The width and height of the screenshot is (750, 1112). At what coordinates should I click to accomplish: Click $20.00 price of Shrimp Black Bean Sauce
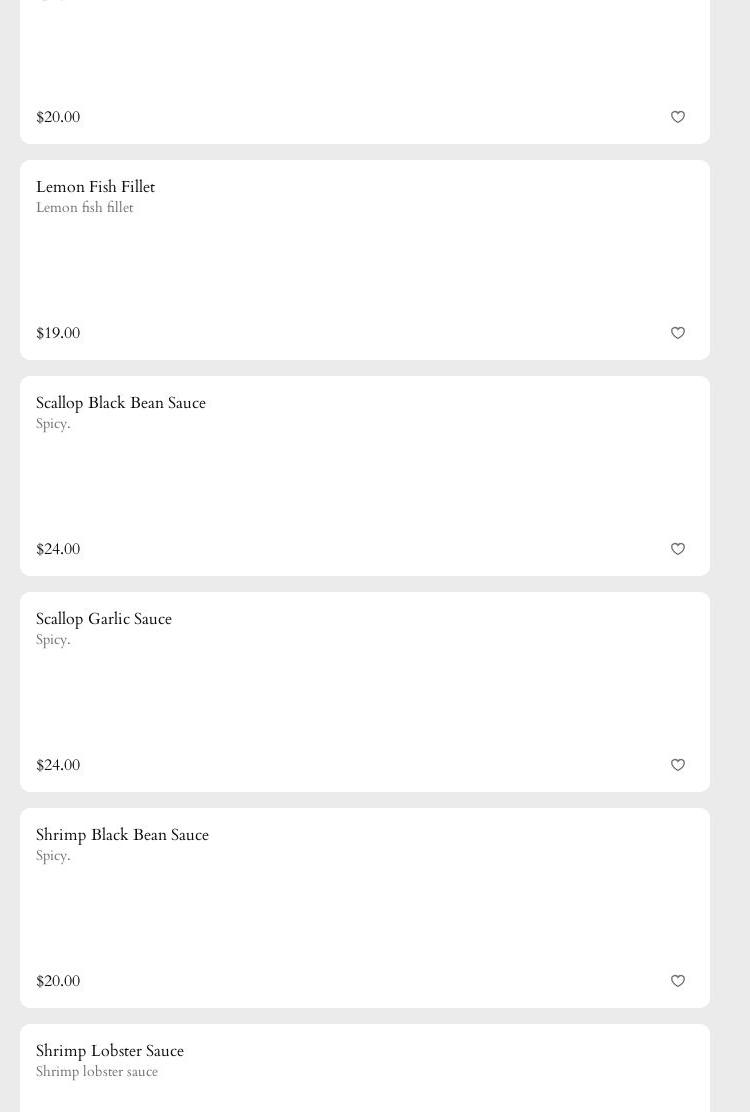point(58,981)
